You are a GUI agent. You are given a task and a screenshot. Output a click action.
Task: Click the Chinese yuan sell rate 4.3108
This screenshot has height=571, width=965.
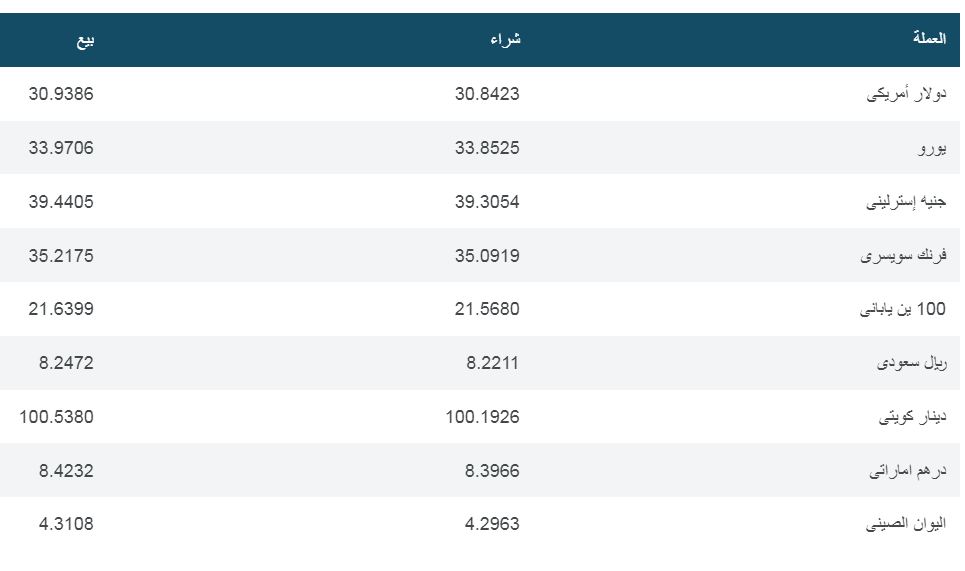(x=66, y=524)
